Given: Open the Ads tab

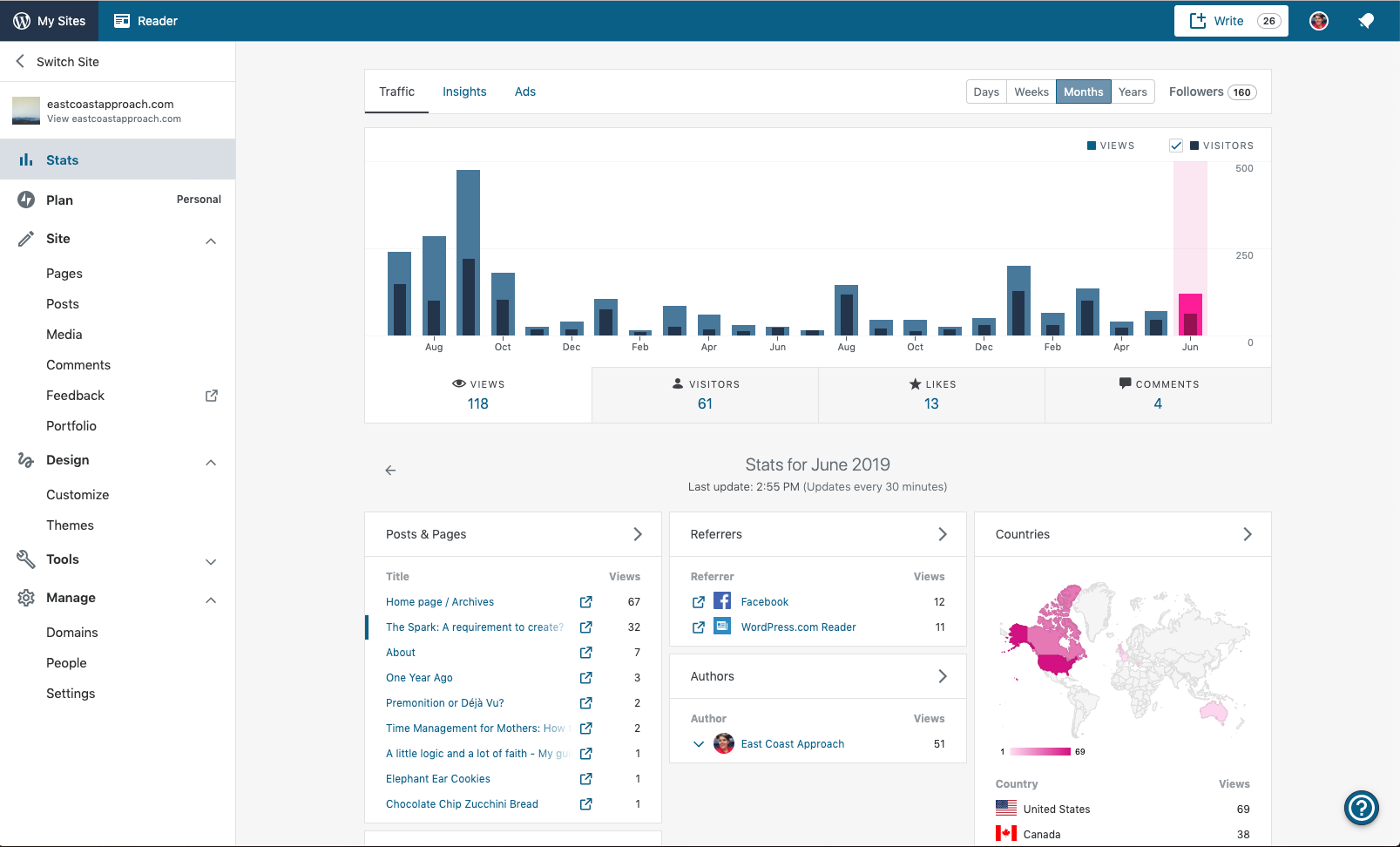Looking at the screenshot, I should tap(525, 91).
